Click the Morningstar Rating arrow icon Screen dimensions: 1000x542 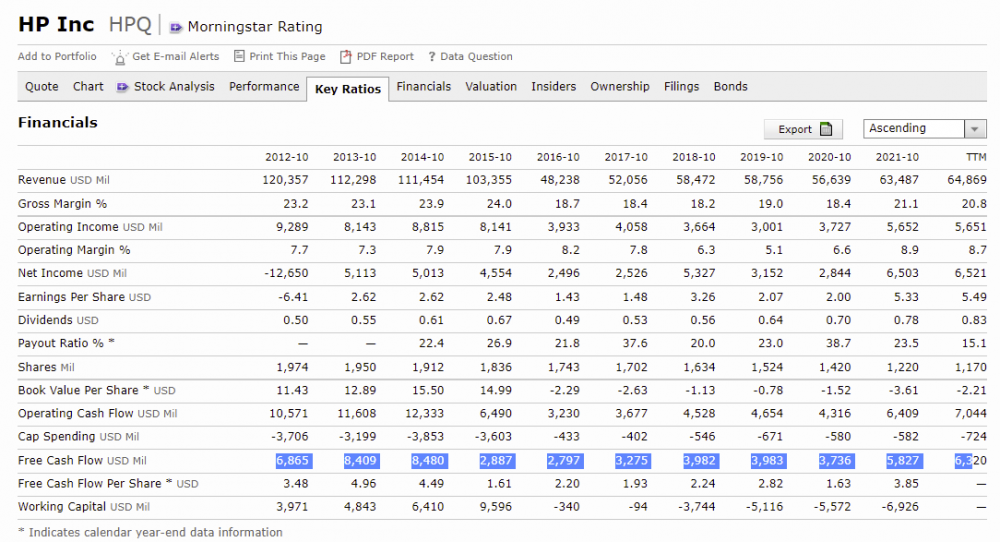[x=175, y=27]
